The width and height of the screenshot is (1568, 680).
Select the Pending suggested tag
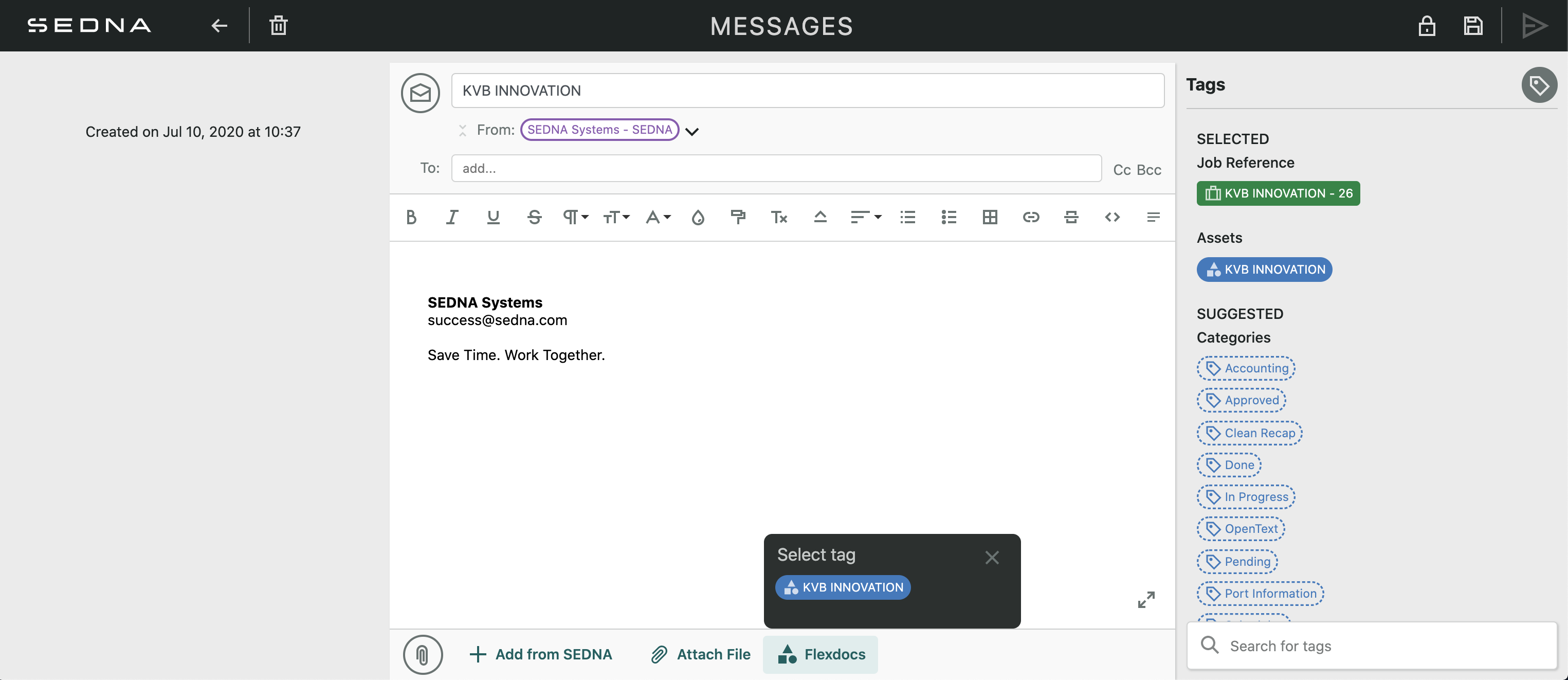[x=1237, y=561]
